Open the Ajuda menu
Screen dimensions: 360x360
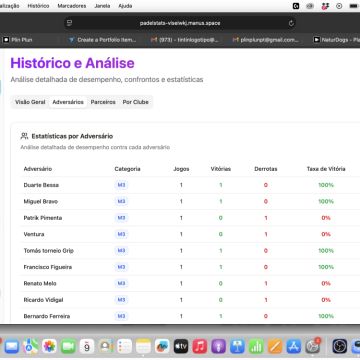click(125, 6)
